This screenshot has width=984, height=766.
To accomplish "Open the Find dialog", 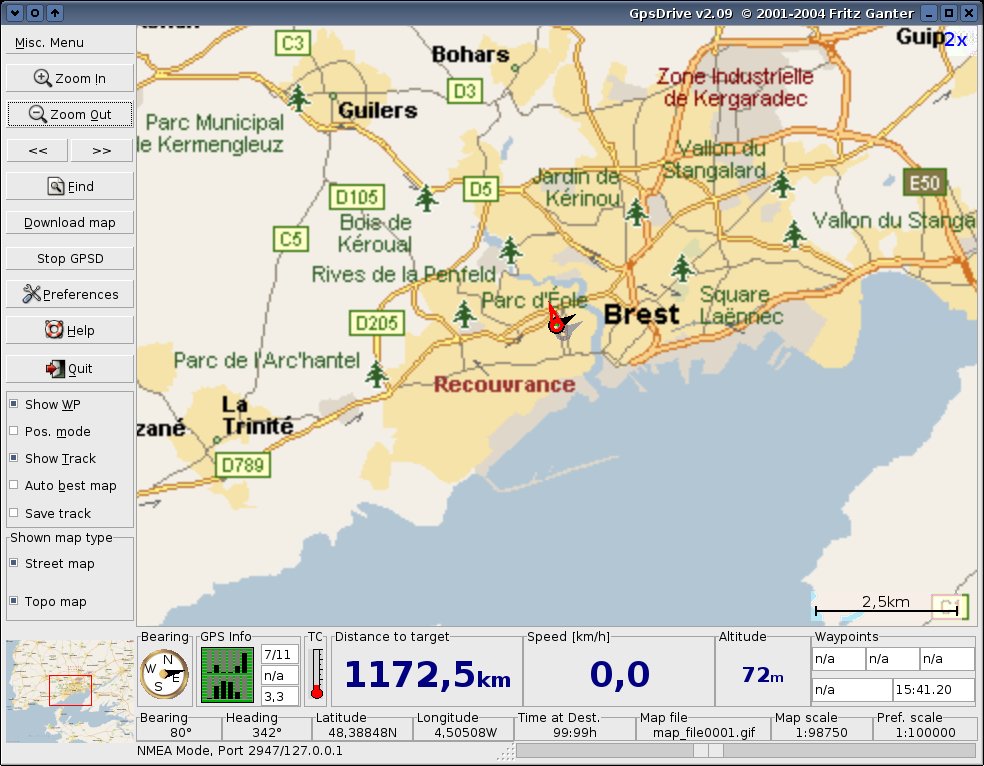I will 70,186.
